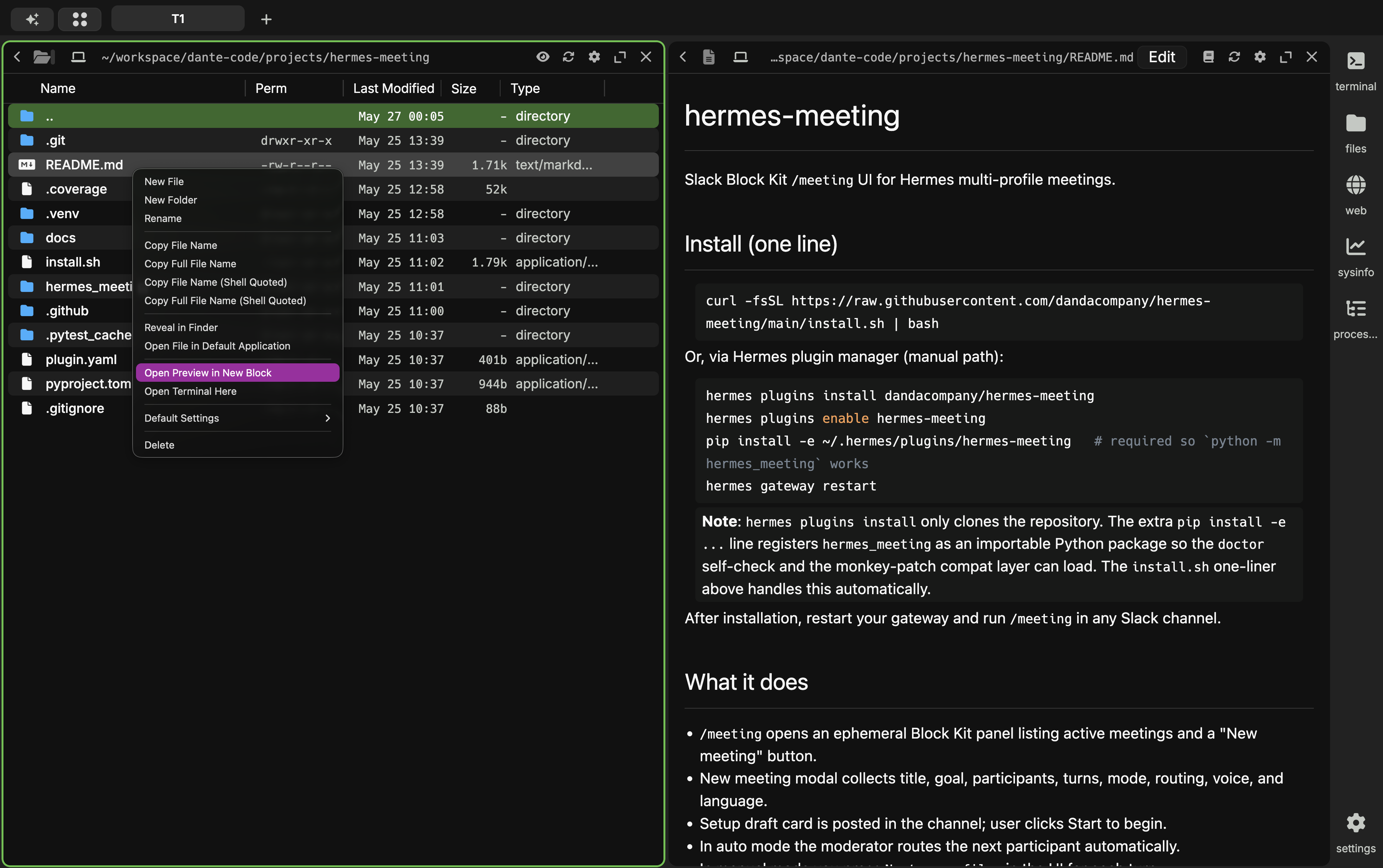Screen dimensions: 1383x868
Task: Select the README.md file row
Action: (333, 165)
